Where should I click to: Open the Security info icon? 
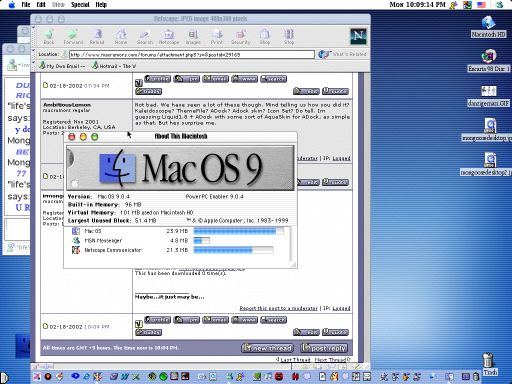(x=241, y=36)
